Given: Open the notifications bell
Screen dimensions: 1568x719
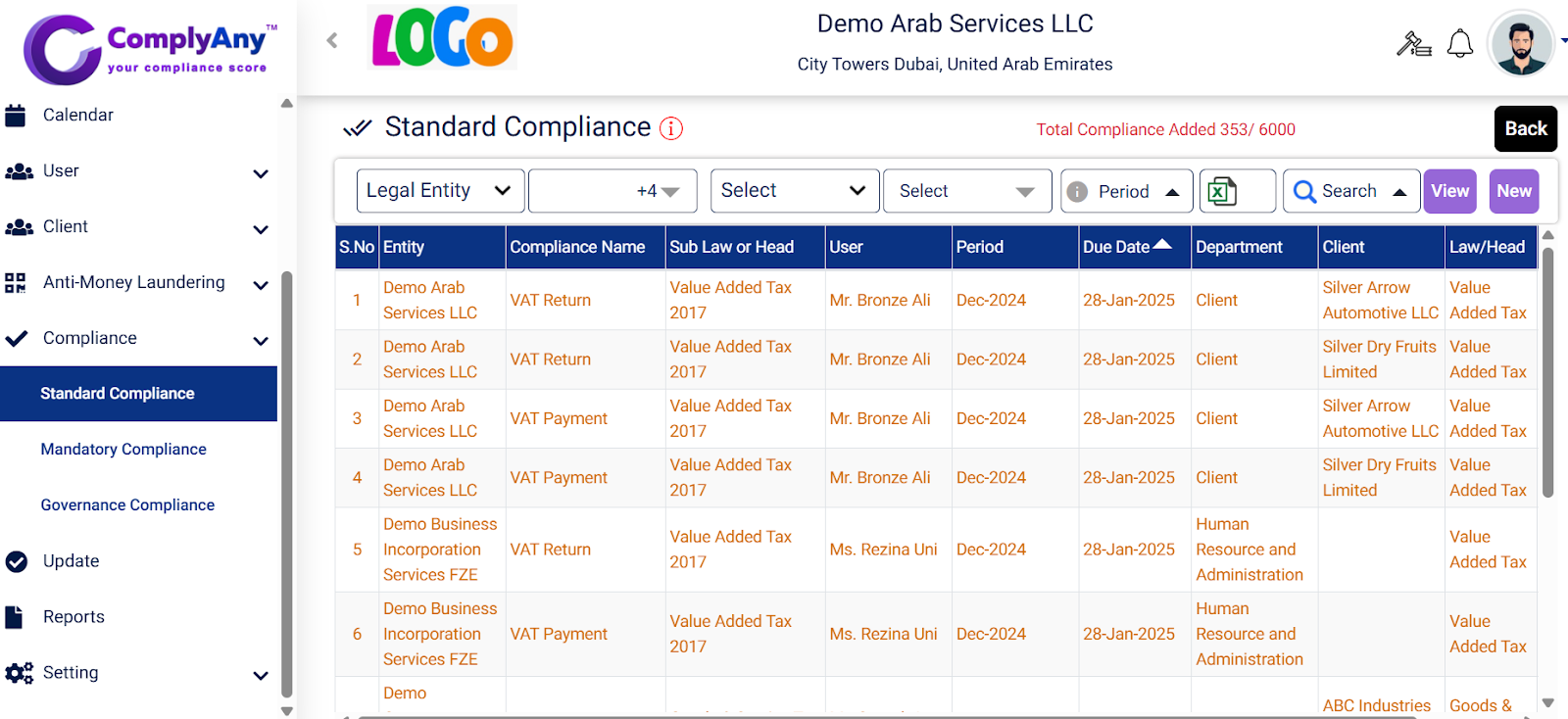Looking at the screenshot, I should coord(1459,44).
